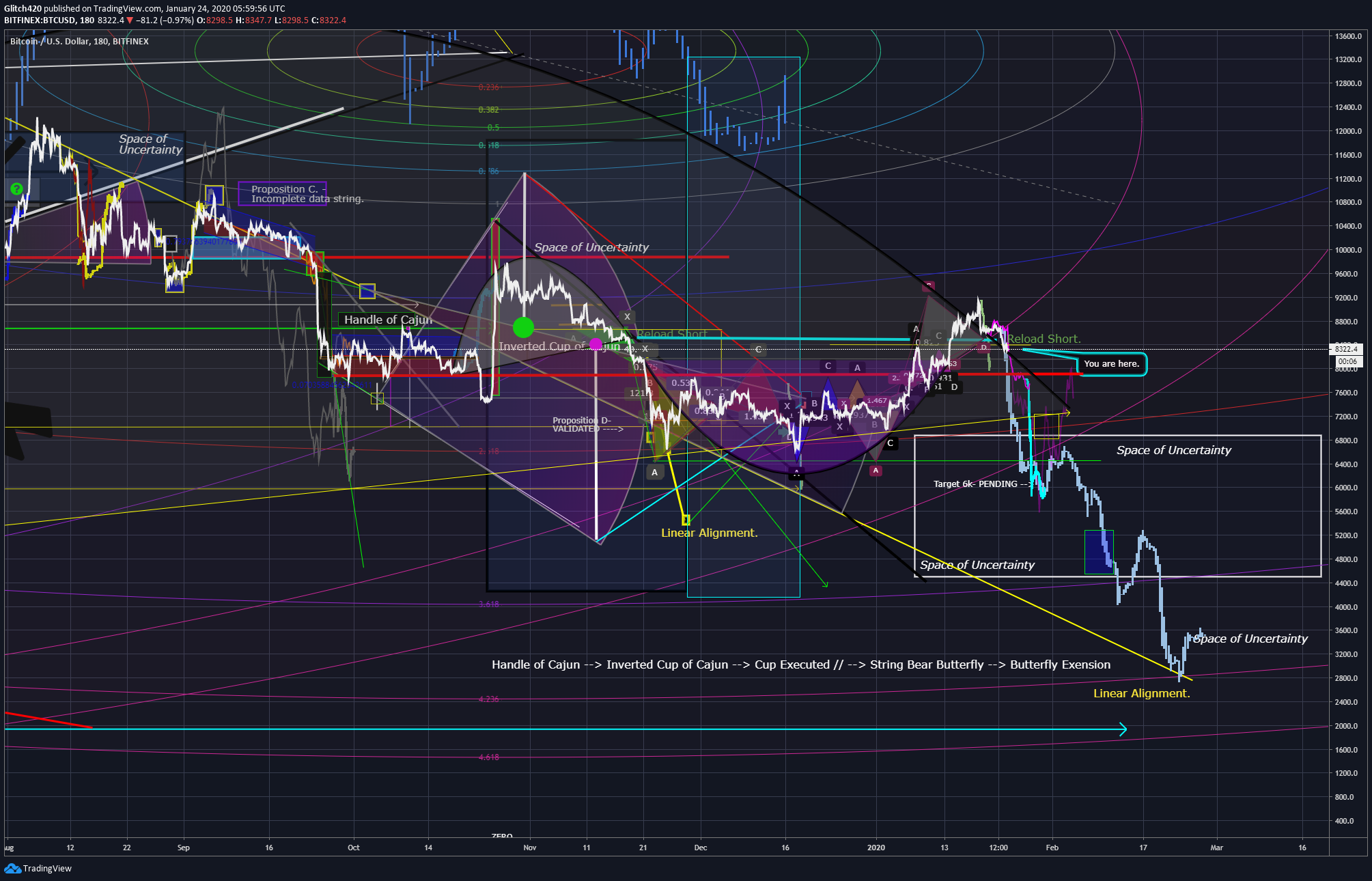Image resolution: width=1372 pixels, height=881 pixels.
Task: Click the 0.236 Fibonacci level label
Action: coord(489,87)
